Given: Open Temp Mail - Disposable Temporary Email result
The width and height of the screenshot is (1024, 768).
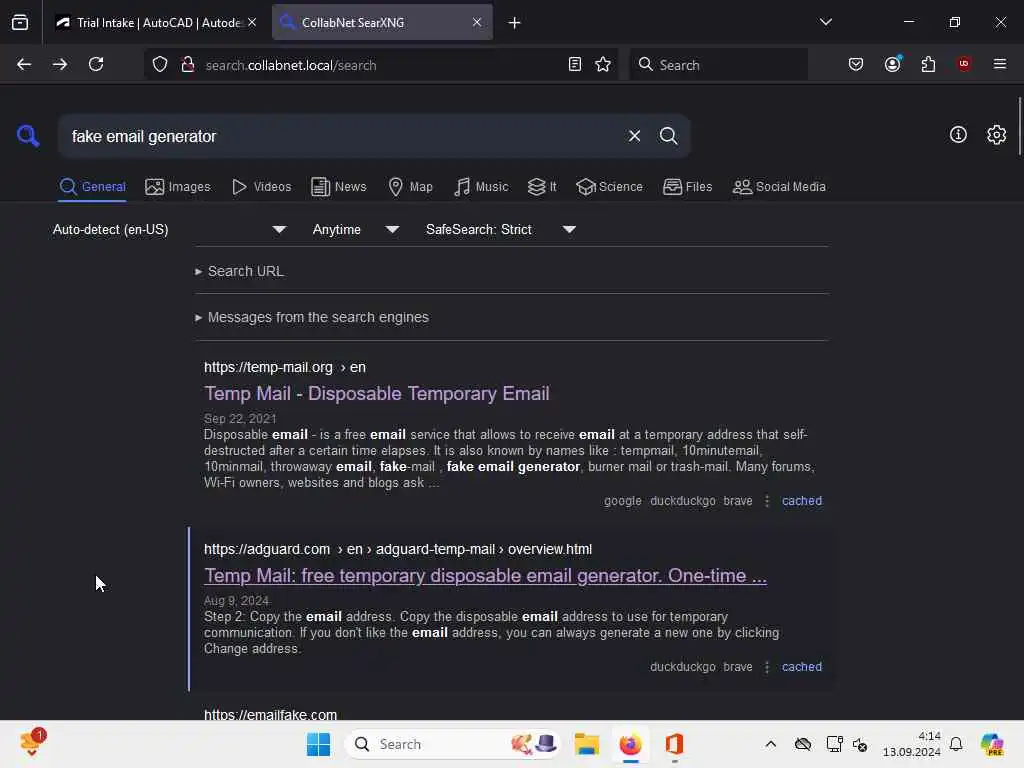Looking at the screenshot, I should (377, 394).
